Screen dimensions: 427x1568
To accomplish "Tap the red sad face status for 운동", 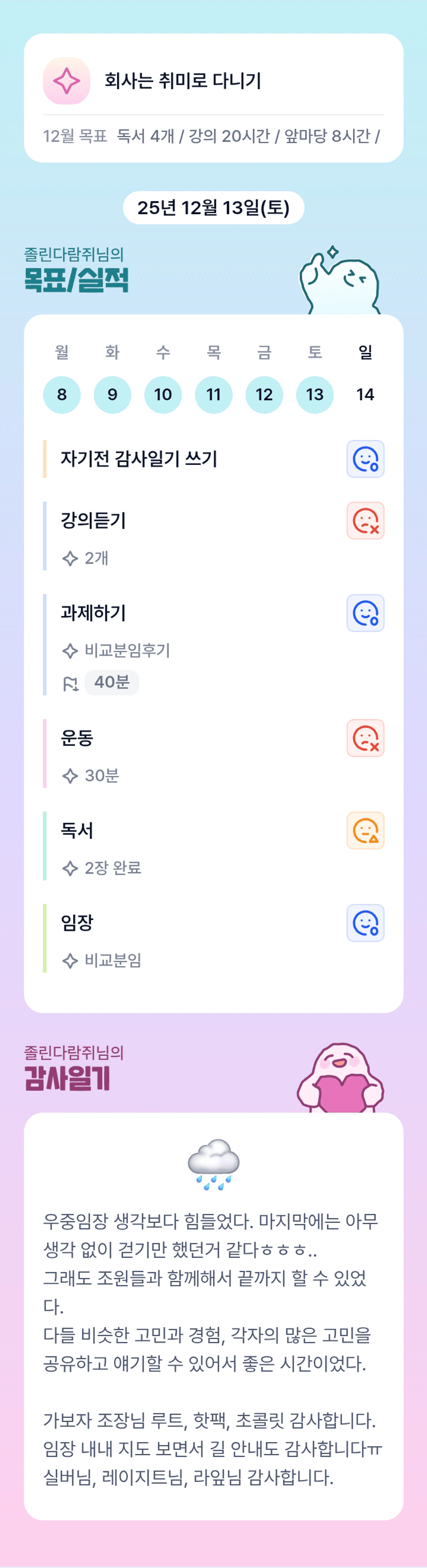I will (x=365, y=738).
